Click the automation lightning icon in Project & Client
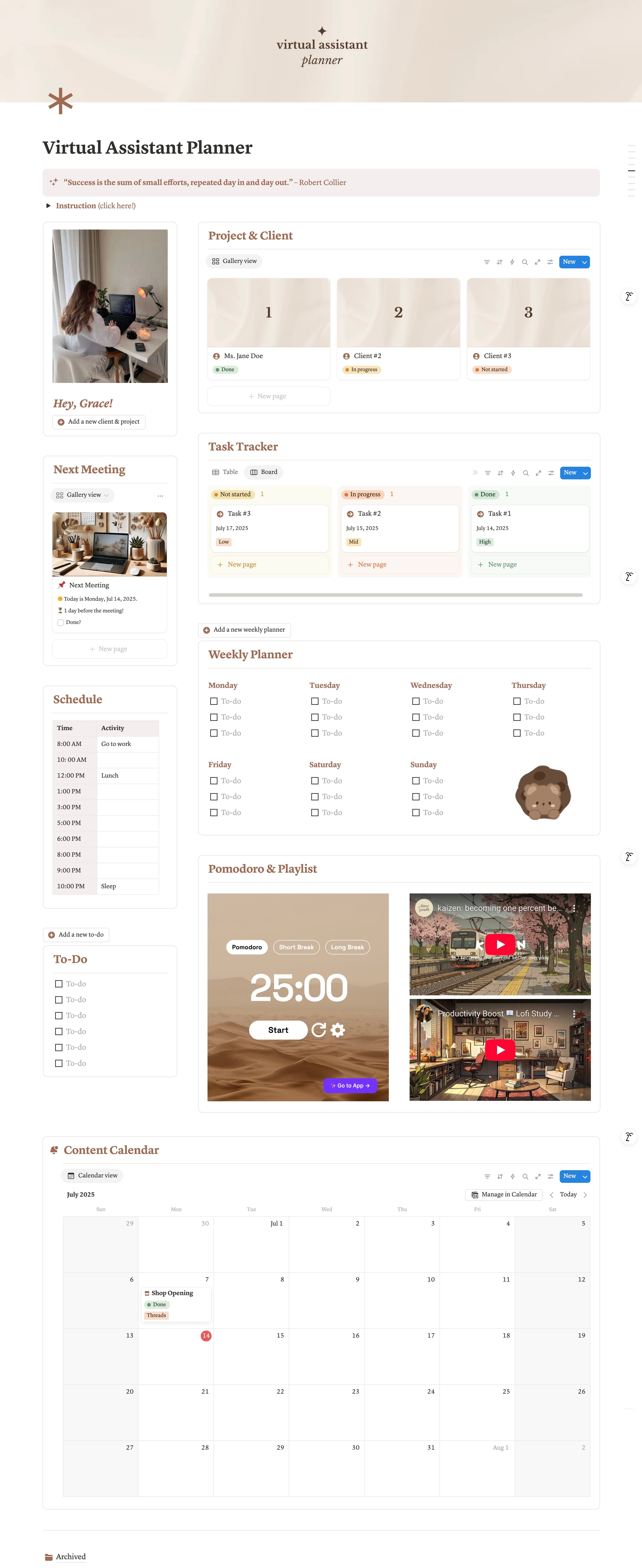The image size is (642, 1568). 512,262
